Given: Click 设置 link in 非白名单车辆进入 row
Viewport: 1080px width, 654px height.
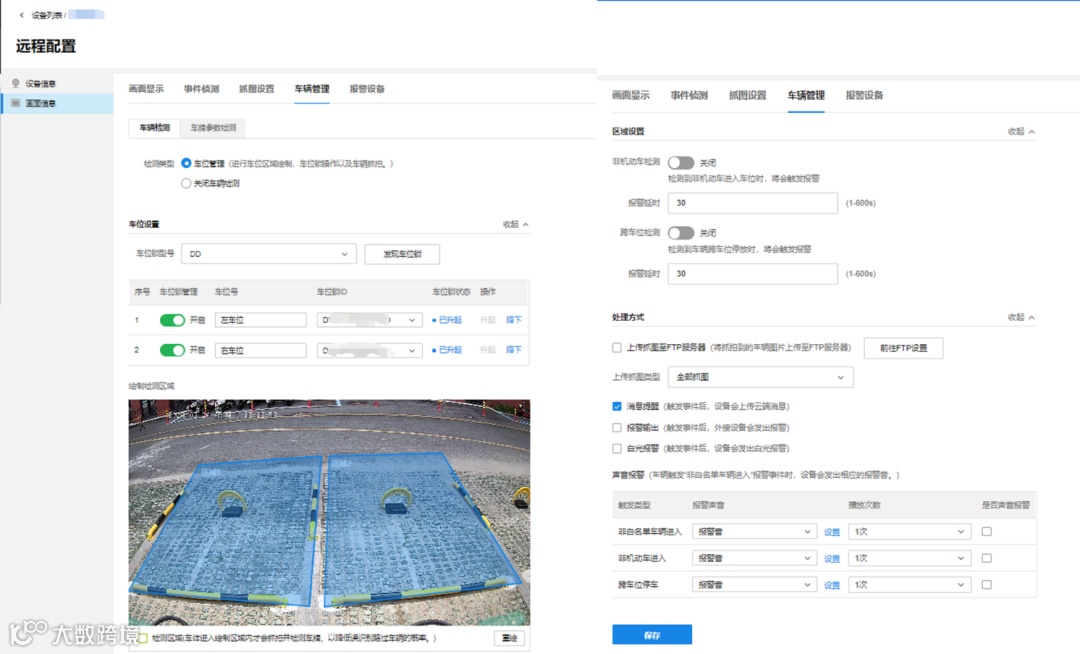Looking at the screenshot, I should (x=832, y=532).
